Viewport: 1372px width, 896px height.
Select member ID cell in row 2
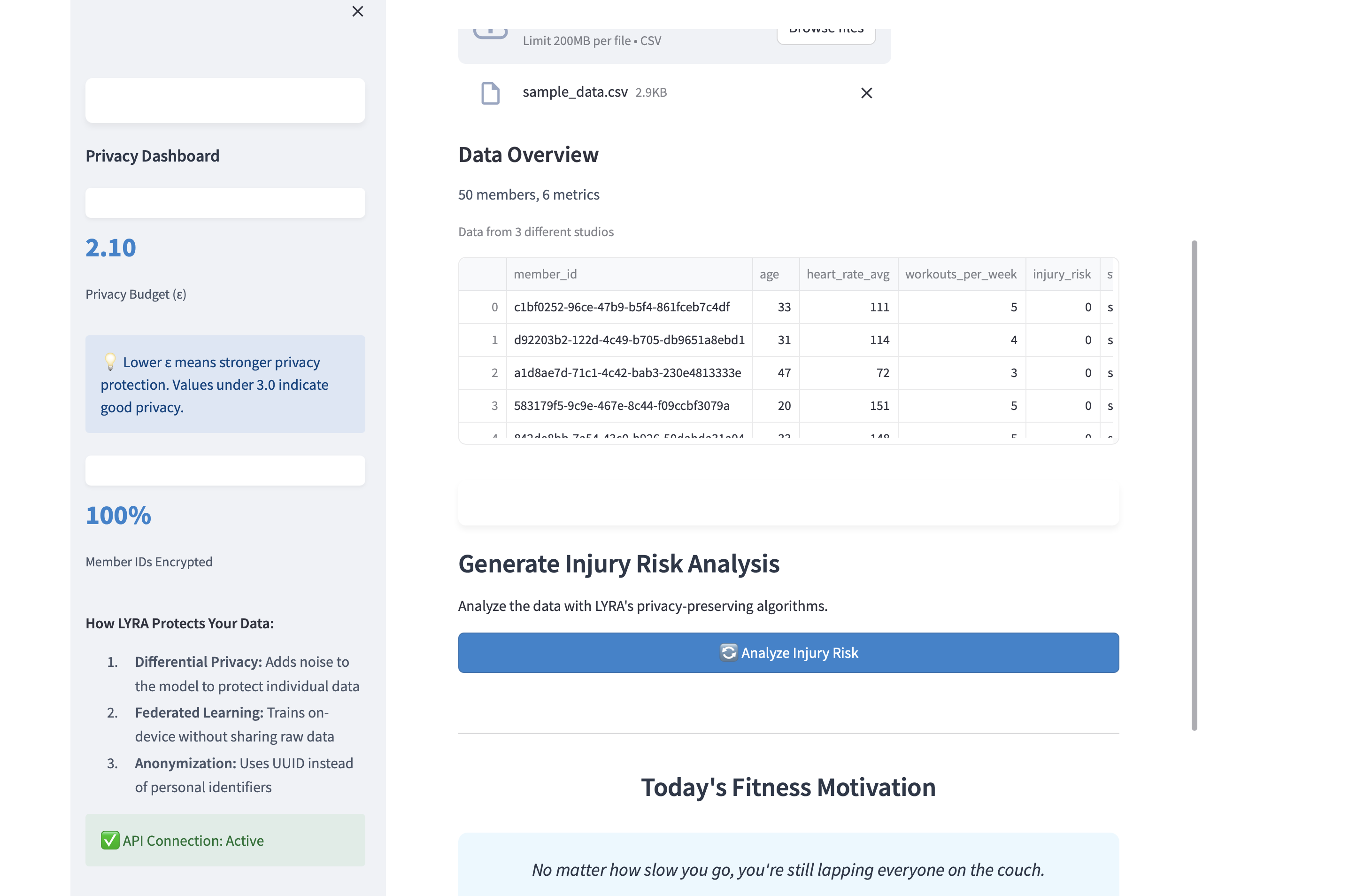click(627, 372)
